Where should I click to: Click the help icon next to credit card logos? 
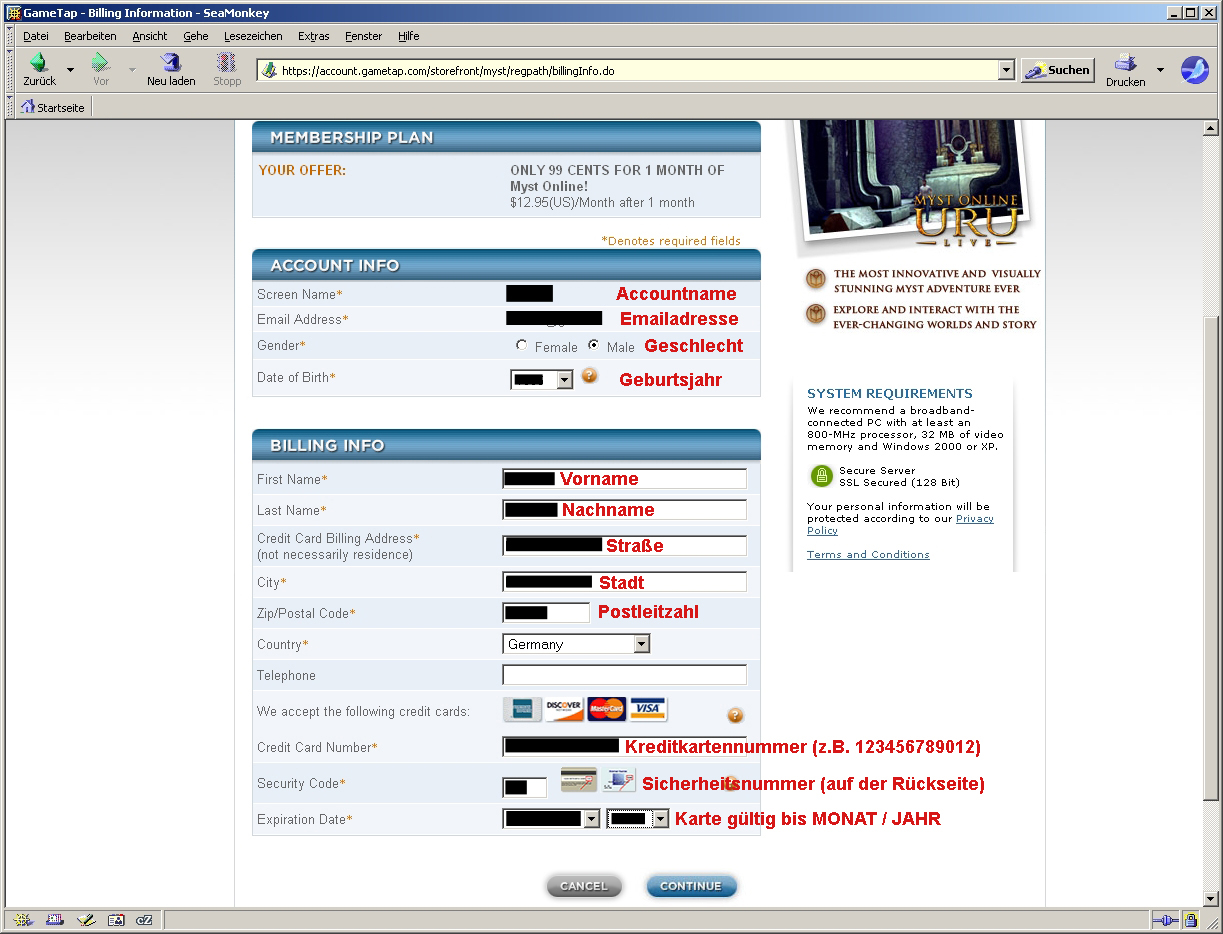click(735, 715)
